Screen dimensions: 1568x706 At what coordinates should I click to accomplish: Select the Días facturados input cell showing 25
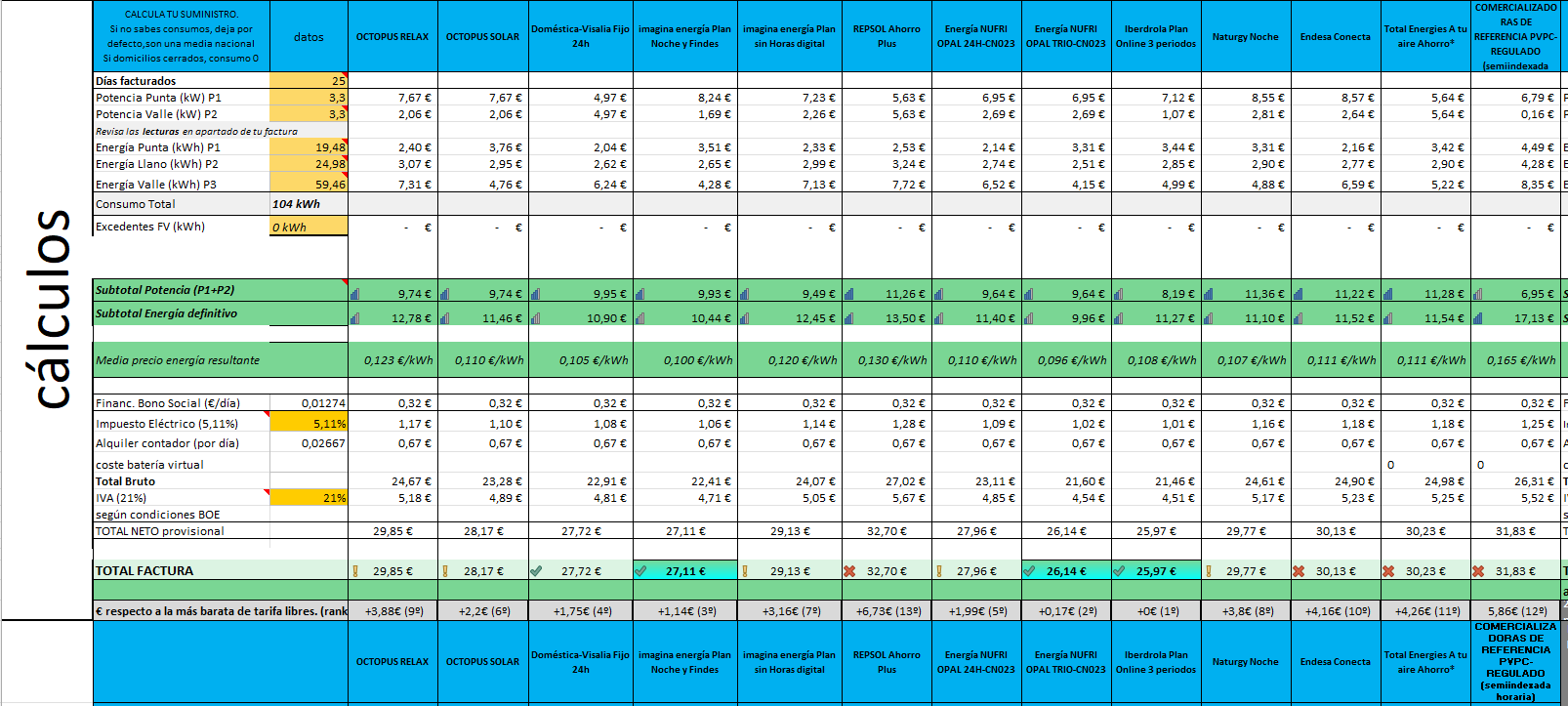pyautogui.click(x=309, y=81)
